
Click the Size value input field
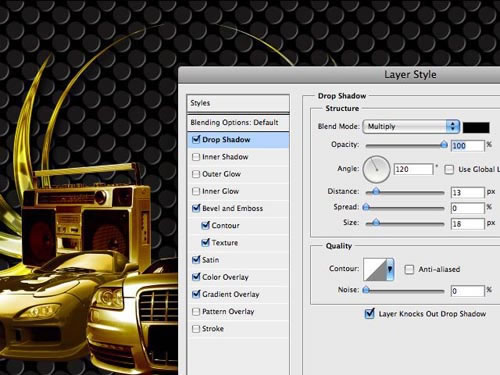click(467, 224)
